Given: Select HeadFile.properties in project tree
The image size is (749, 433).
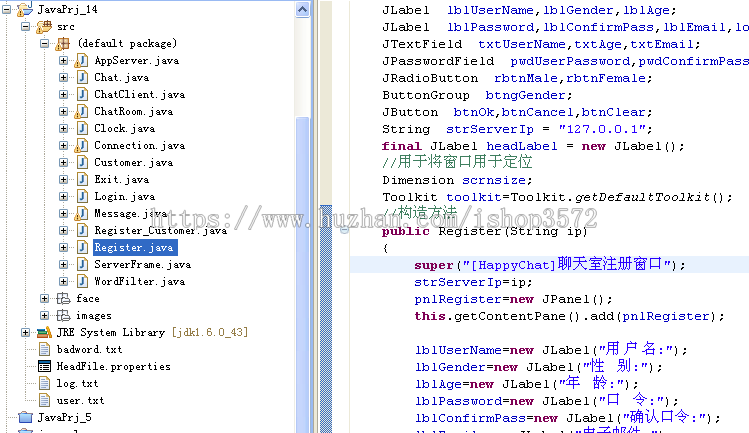Looking at the screenshot, I should click(x=114, y=367).
